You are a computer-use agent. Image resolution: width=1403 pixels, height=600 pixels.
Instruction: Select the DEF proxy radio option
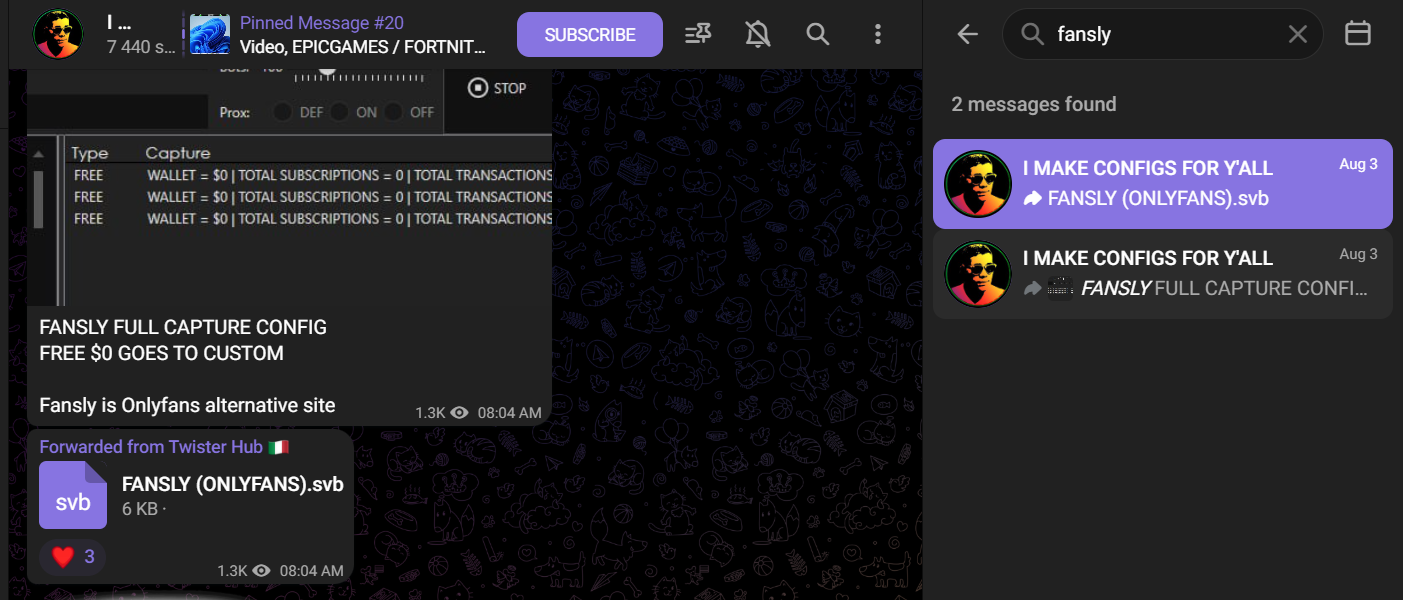[284, 112]
